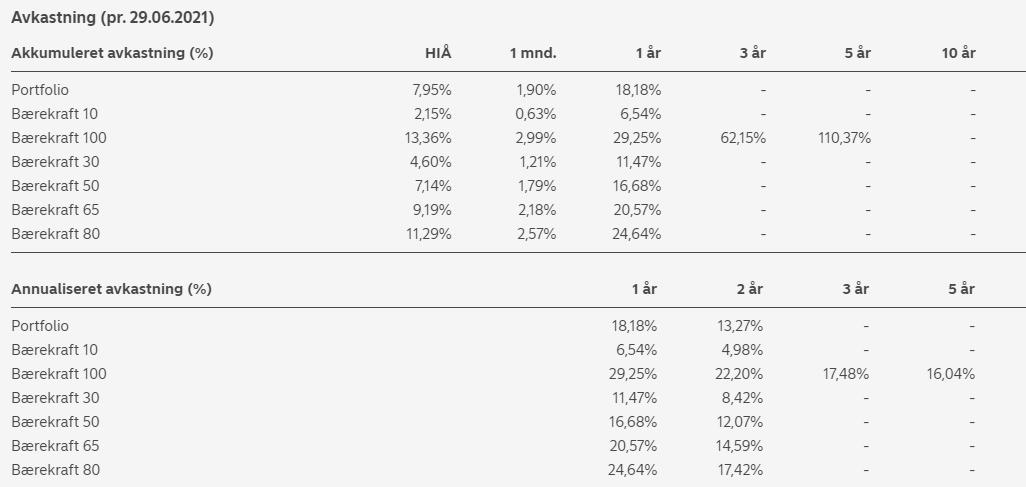Click Portfolio two-year value 13,27%
This screenshot has height=487, width=1026.
pyautogui.click(x=739, y=326)
